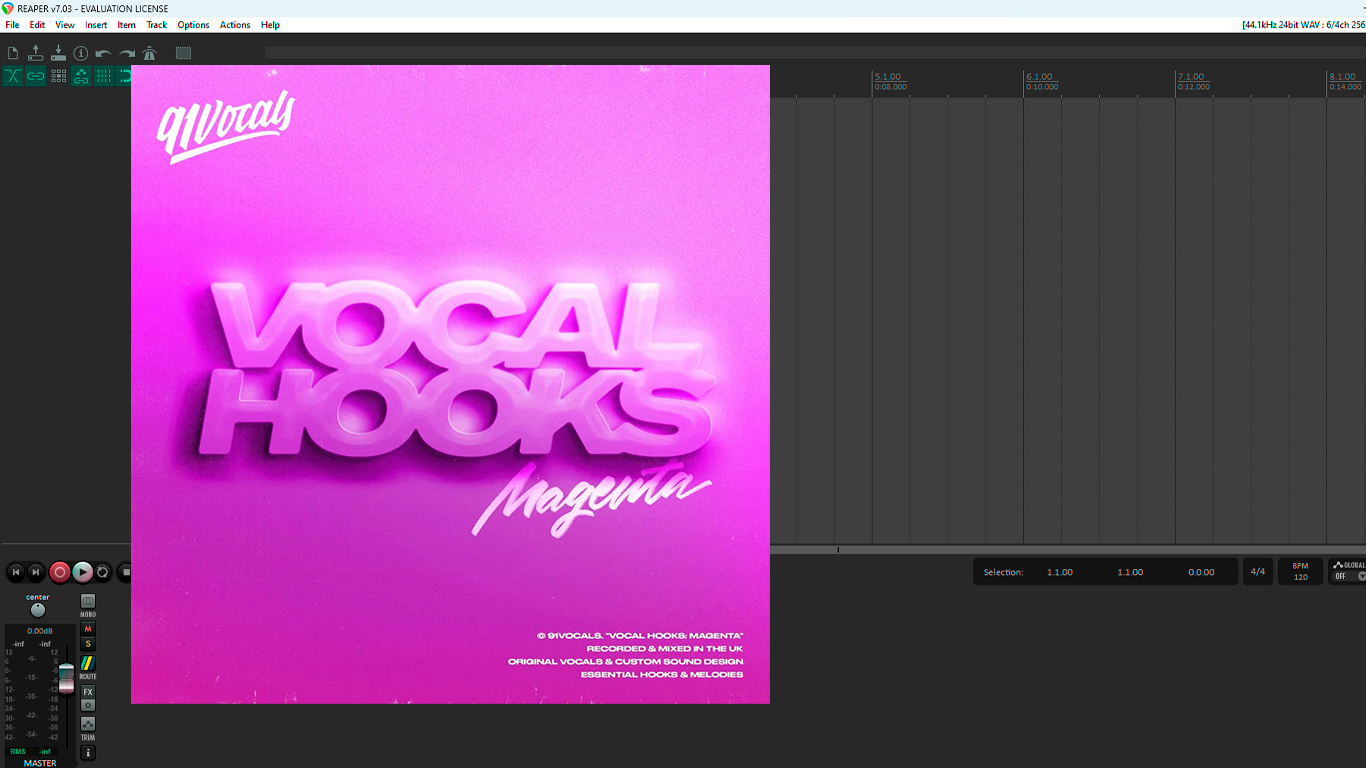Open the Insert menu
This screenshot has height=768, width=1366.
coord(96,25)
